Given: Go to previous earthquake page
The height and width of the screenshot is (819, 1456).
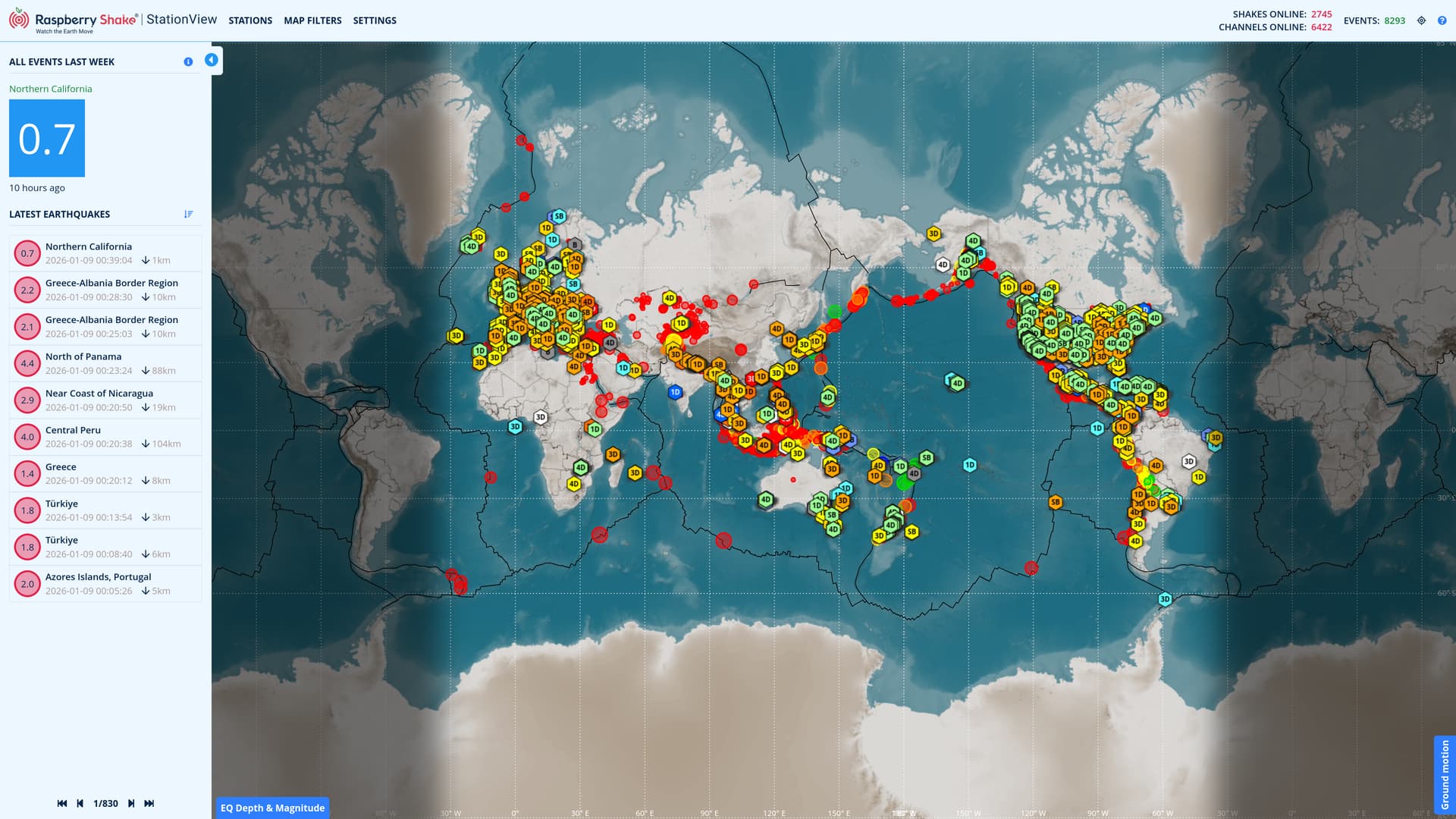Looking at the screenshot, I should point(80,803).
